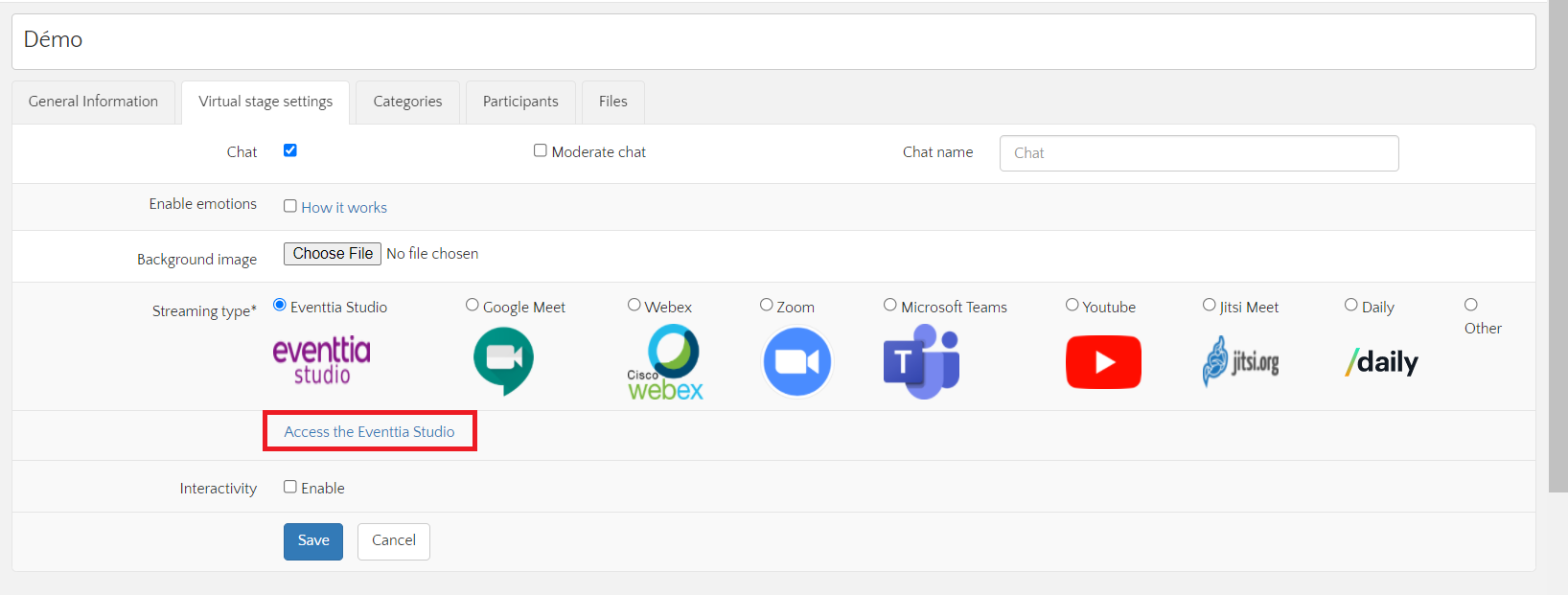Click Choose File for background image
Screen dimensions: 1568x595
pyautogui.click(x=333, y=254)
